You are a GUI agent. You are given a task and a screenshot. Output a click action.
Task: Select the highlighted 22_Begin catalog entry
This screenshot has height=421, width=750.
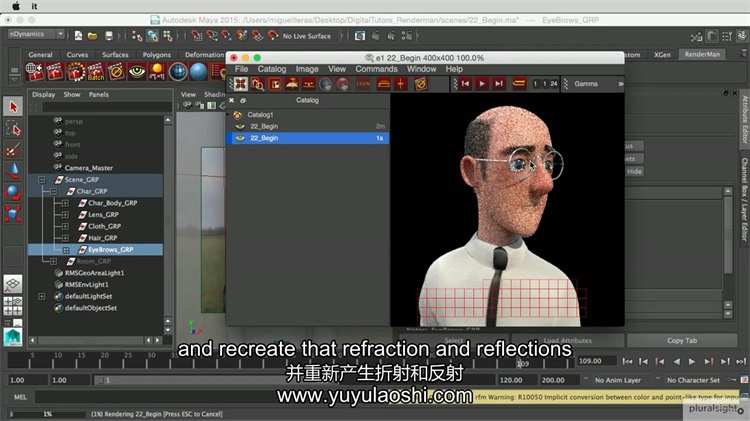point(308,138)
